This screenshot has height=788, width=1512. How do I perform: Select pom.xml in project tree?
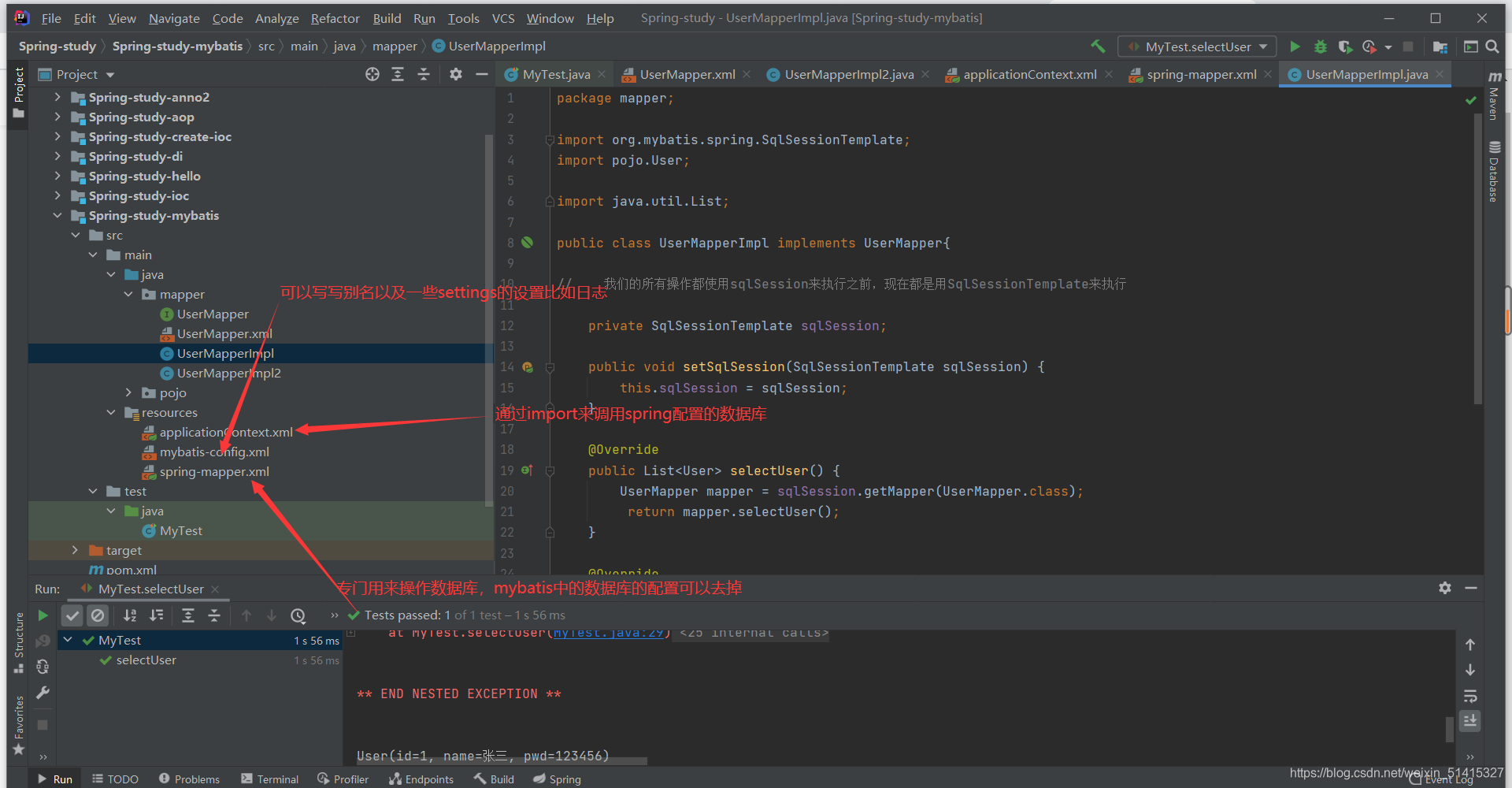[132, 570]
